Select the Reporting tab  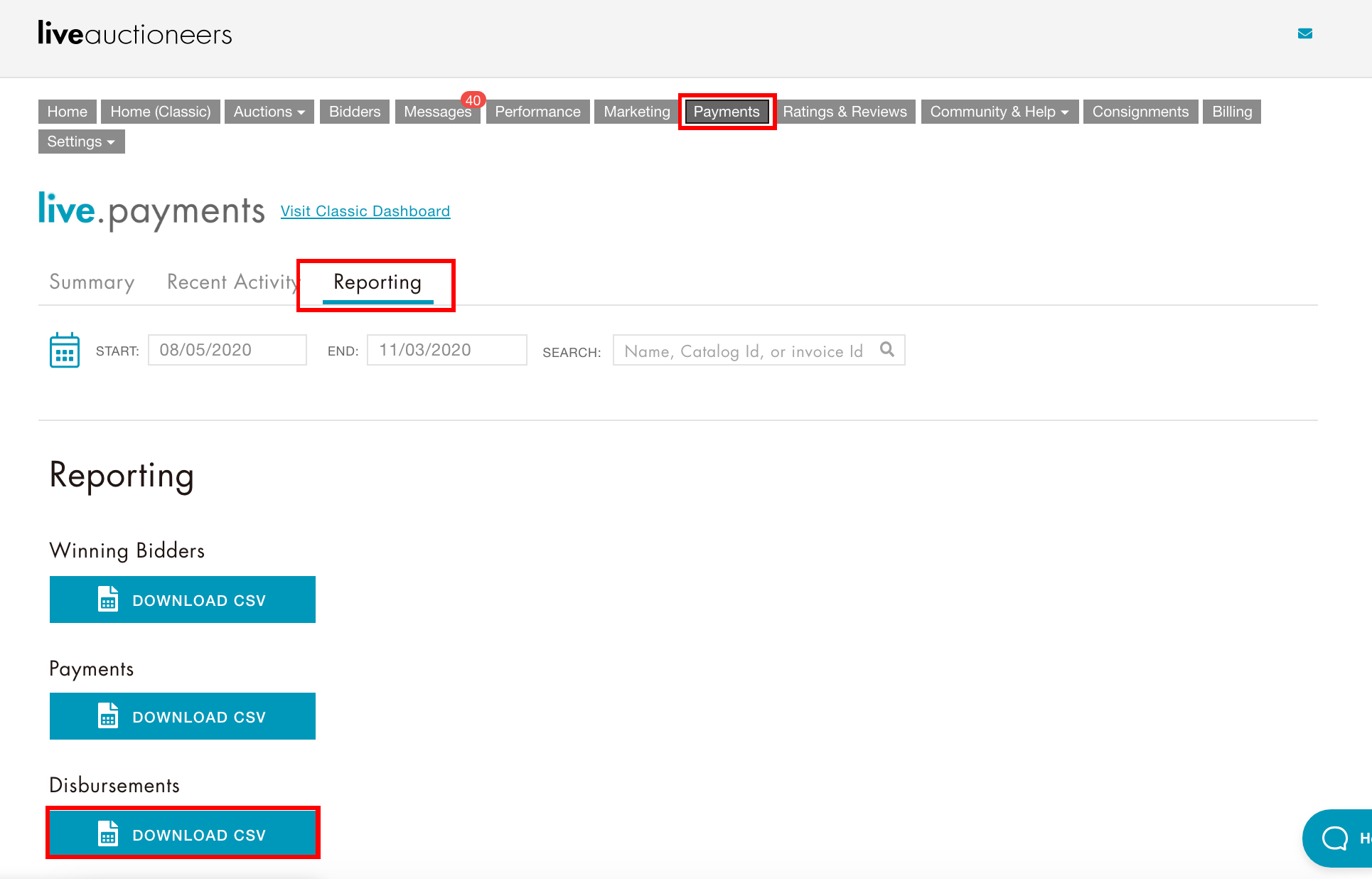point(377,284)
